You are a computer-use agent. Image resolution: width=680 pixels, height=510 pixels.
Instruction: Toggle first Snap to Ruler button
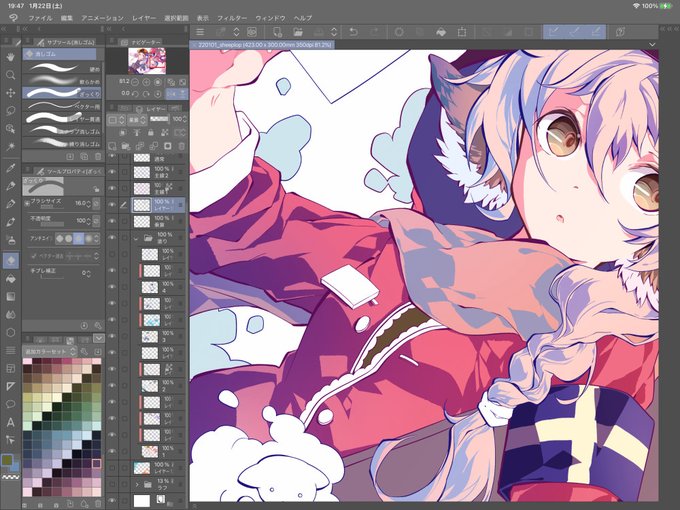click(x=553, y=32)
